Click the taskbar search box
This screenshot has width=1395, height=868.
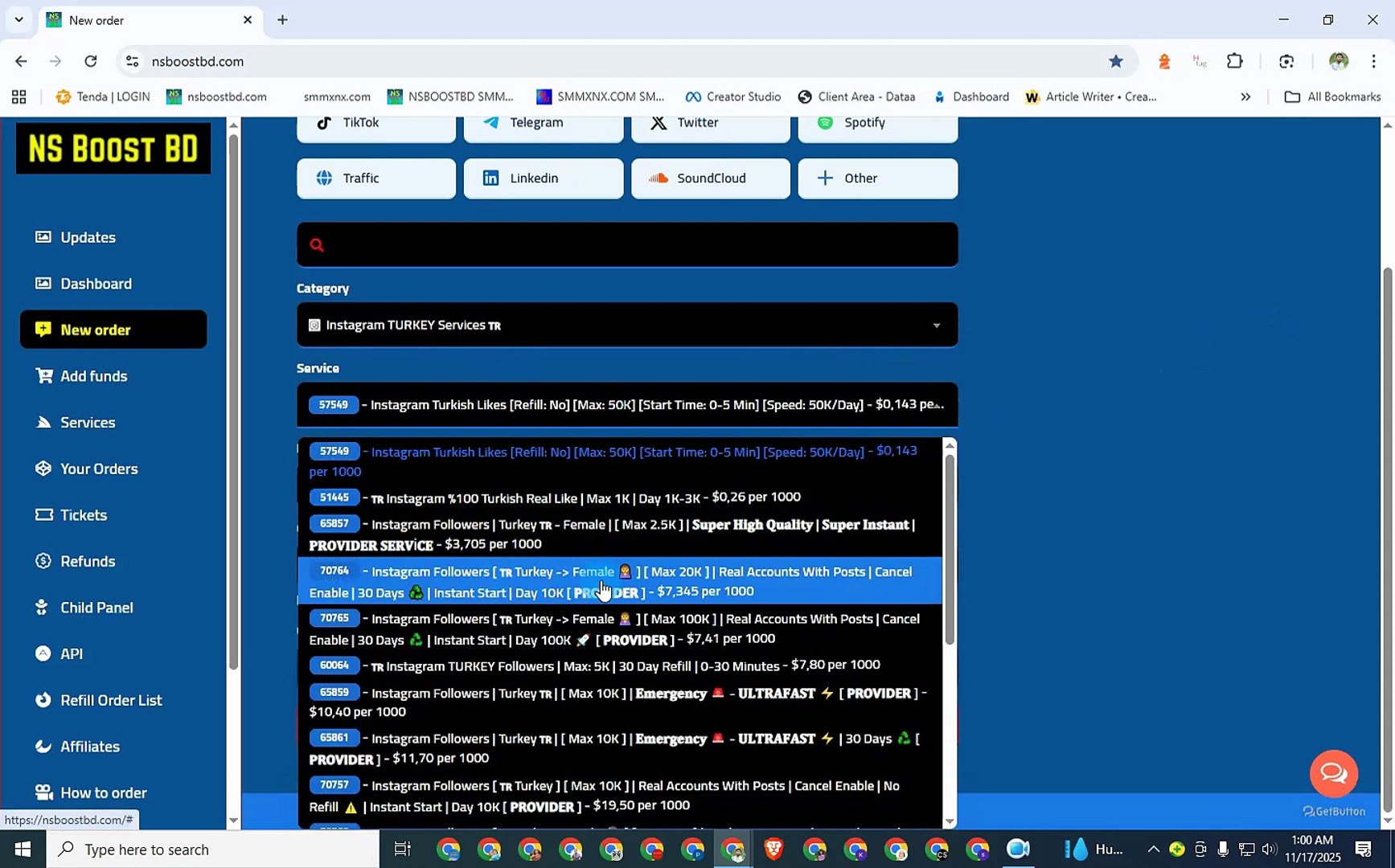(213, 850)
